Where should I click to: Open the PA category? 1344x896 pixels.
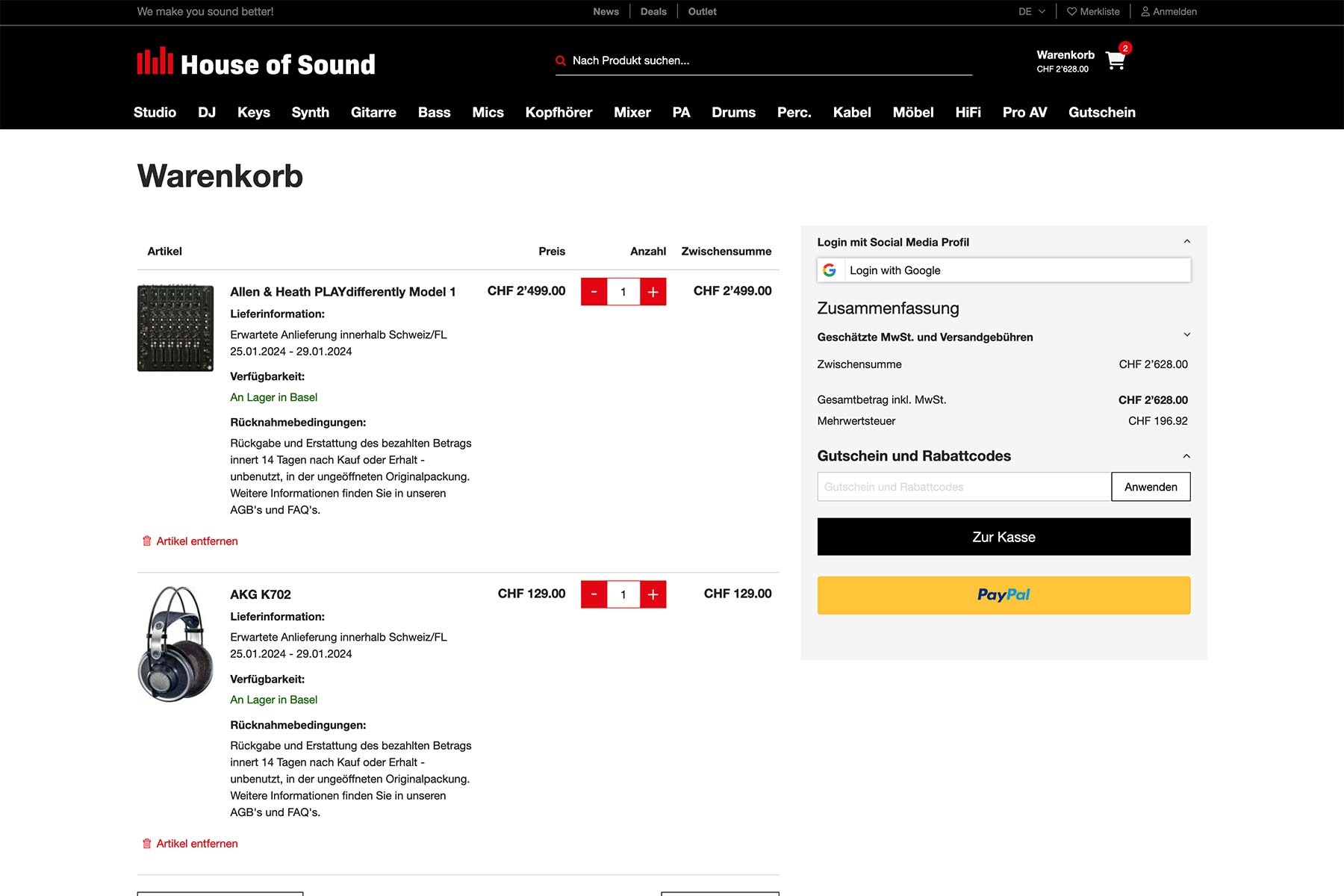pos(681,112)
